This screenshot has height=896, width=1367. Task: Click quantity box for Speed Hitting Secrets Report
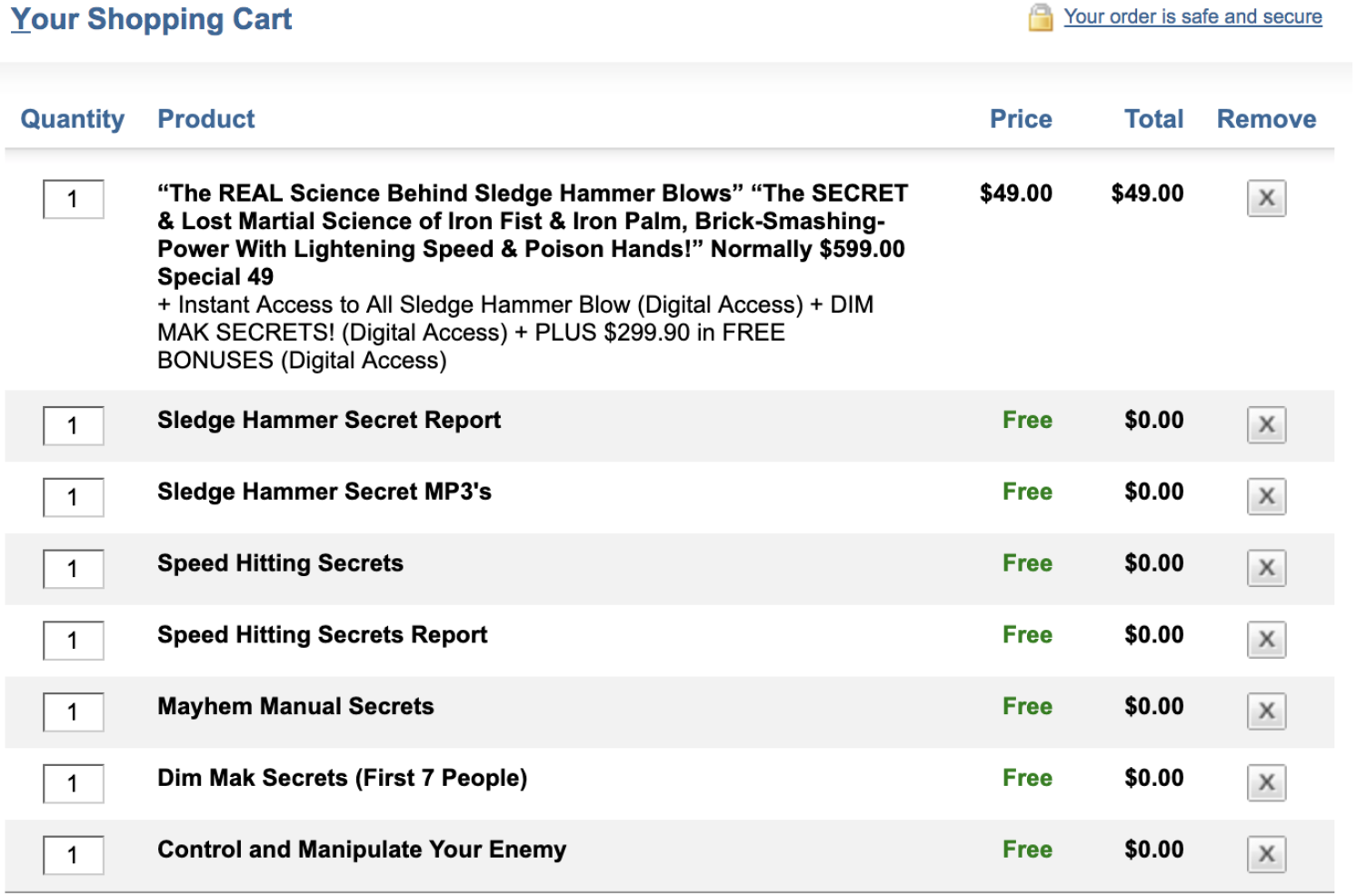pos(74,641)
